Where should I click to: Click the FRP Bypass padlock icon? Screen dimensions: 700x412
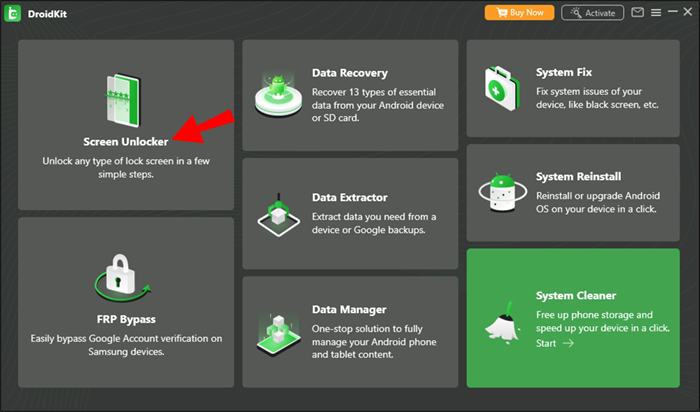[122, 277]
